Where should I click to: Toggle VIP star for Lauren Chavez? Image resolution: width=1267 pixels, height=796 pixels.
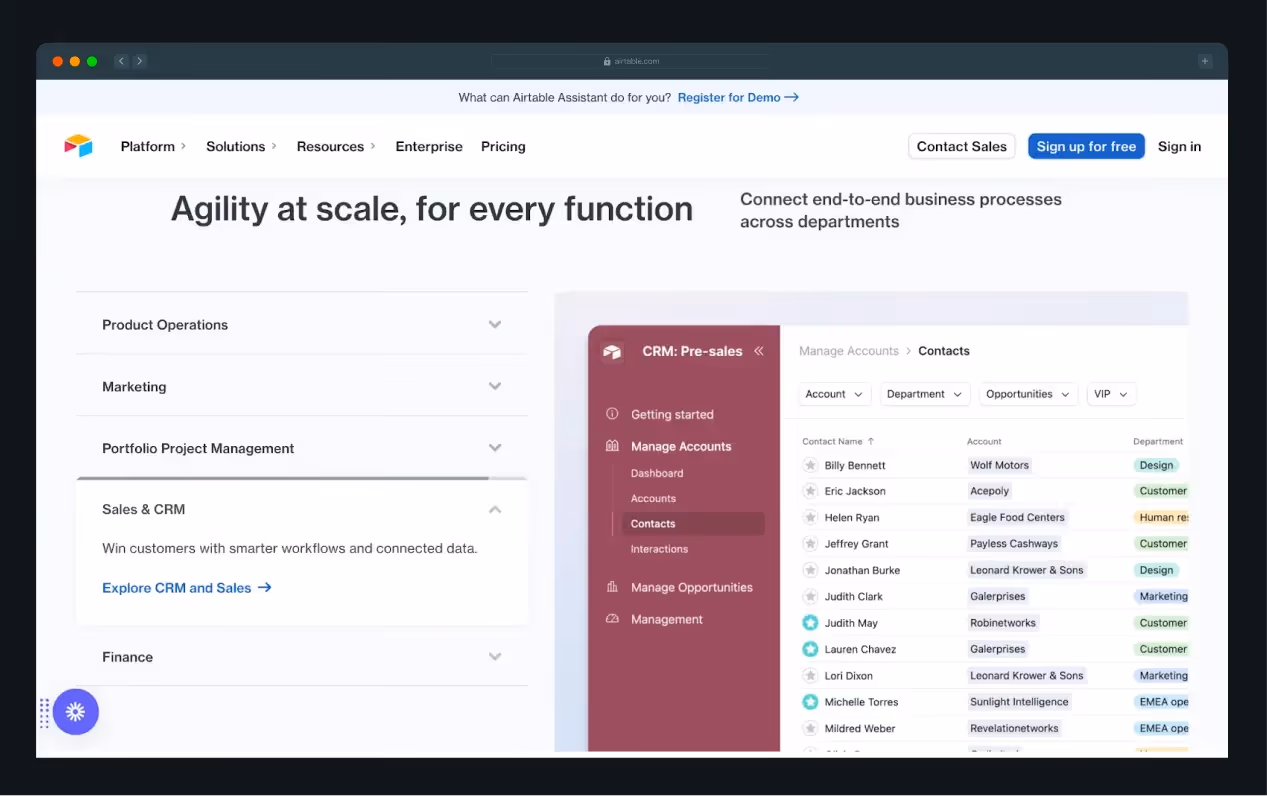(810, 649)
